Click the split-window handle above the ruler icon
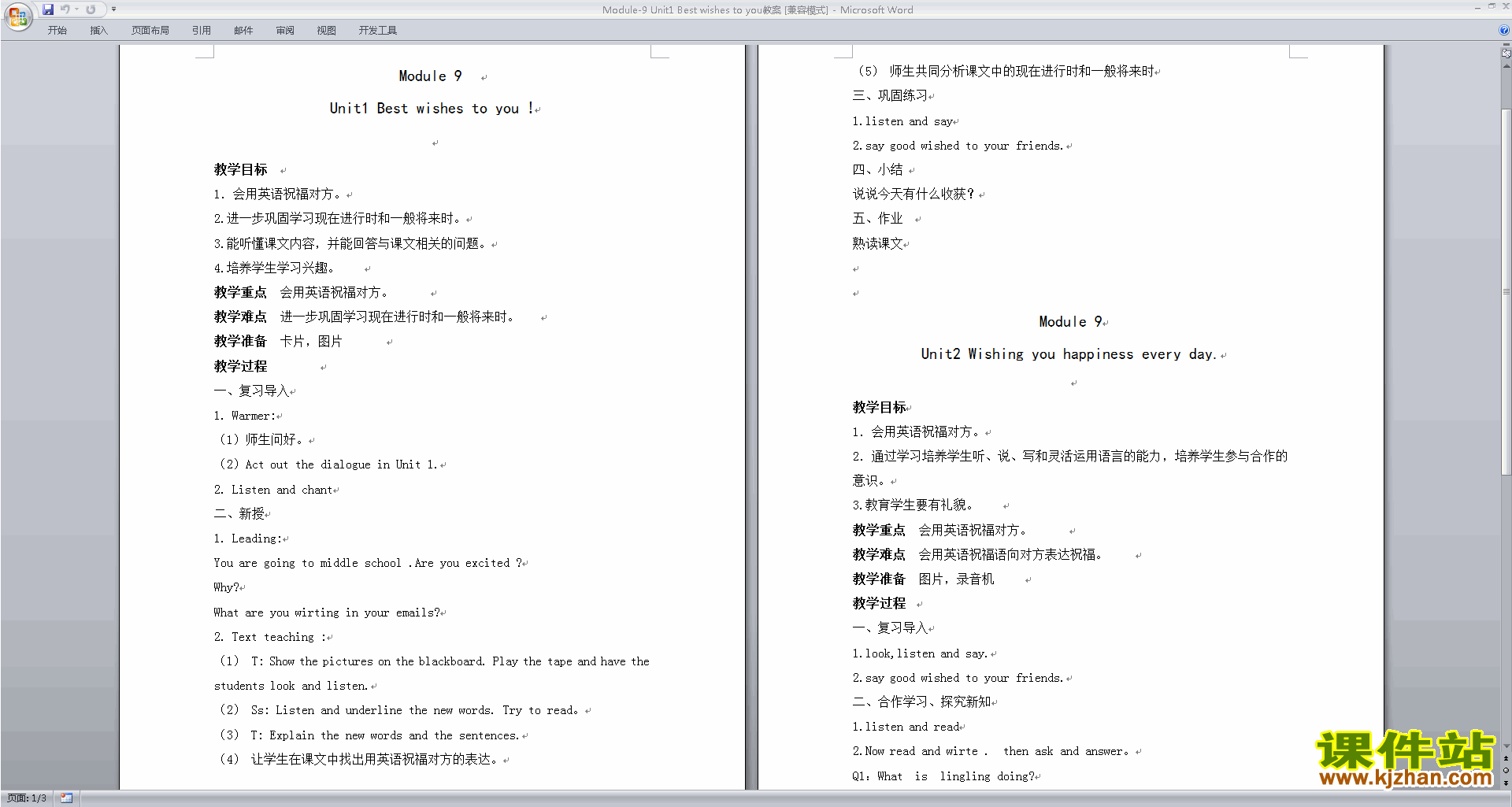 (x=1506, y=45)
